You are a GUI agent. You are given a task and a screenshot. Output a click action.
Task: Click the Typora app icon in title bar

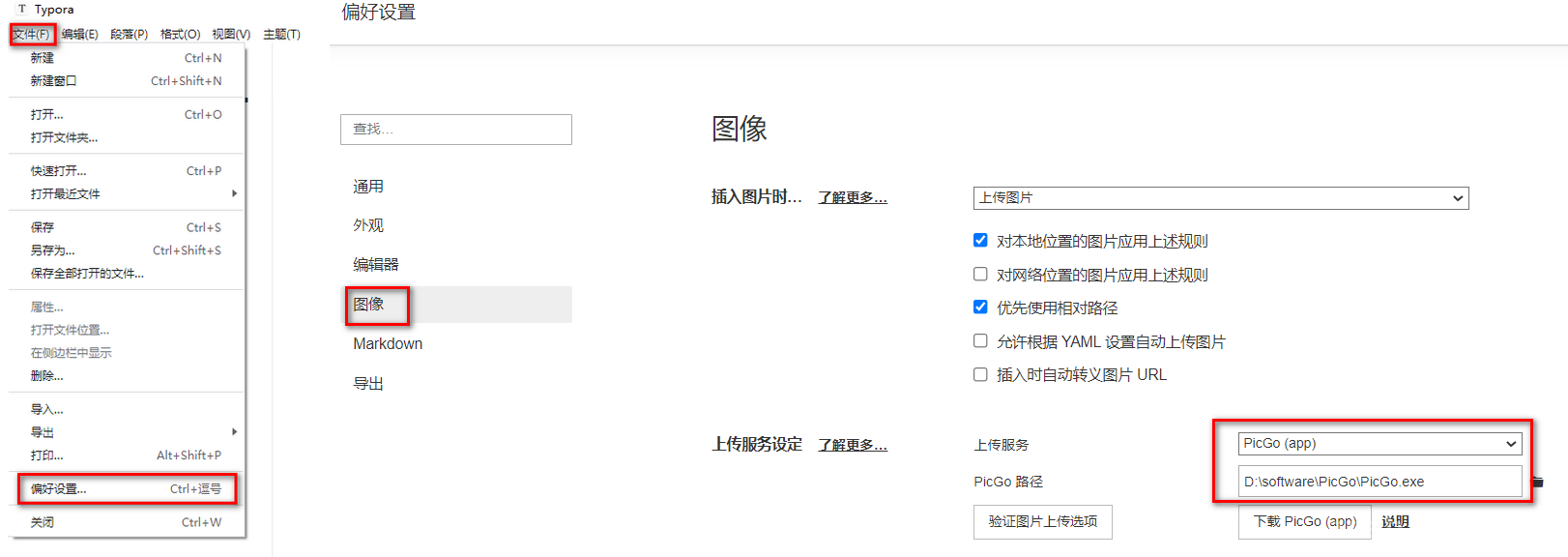tap(21, 9)
